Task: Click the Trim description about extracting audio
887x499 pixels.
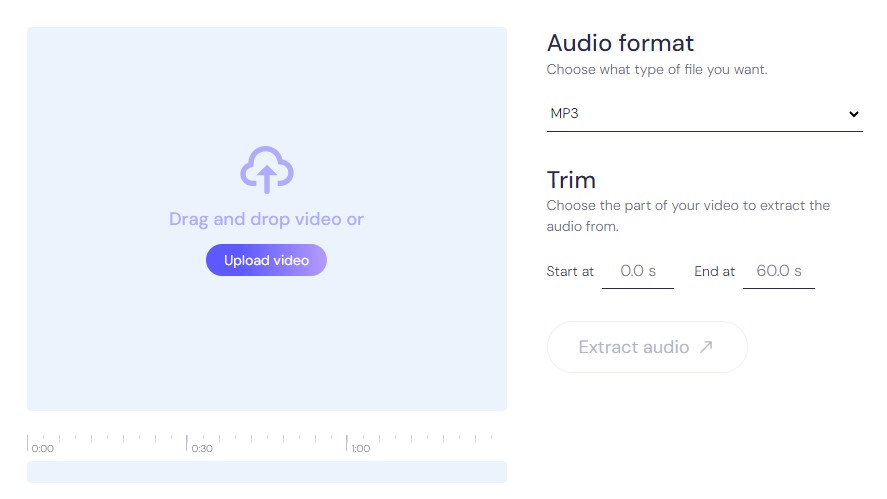Action: tap(688, 216)
